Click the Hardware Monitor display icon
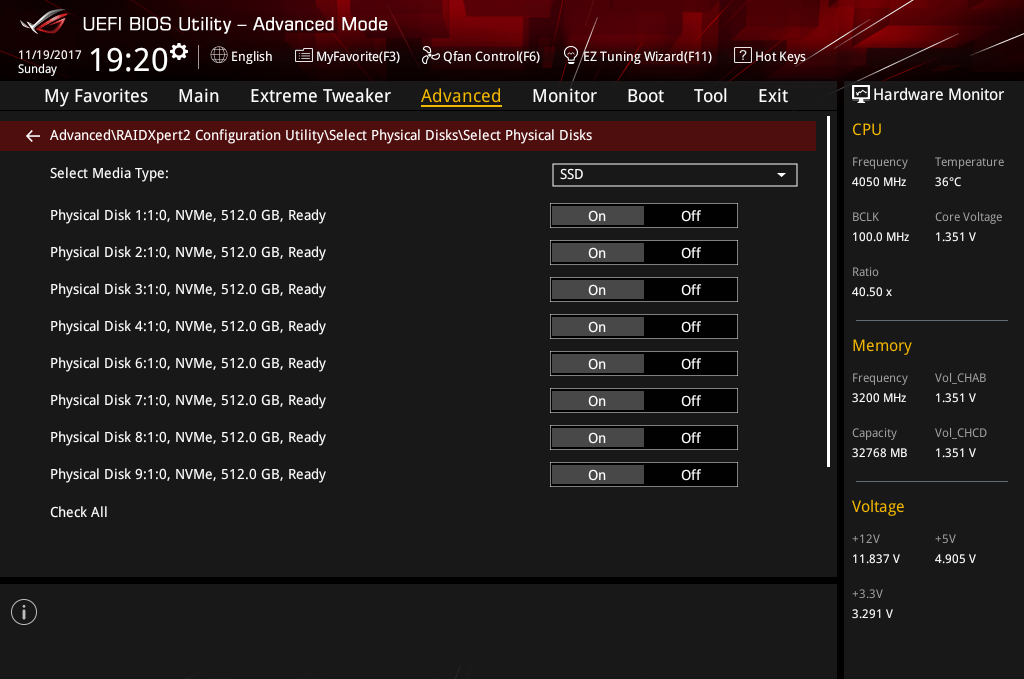The width and height of the screenshot is (1024, 679). point(861,95)
